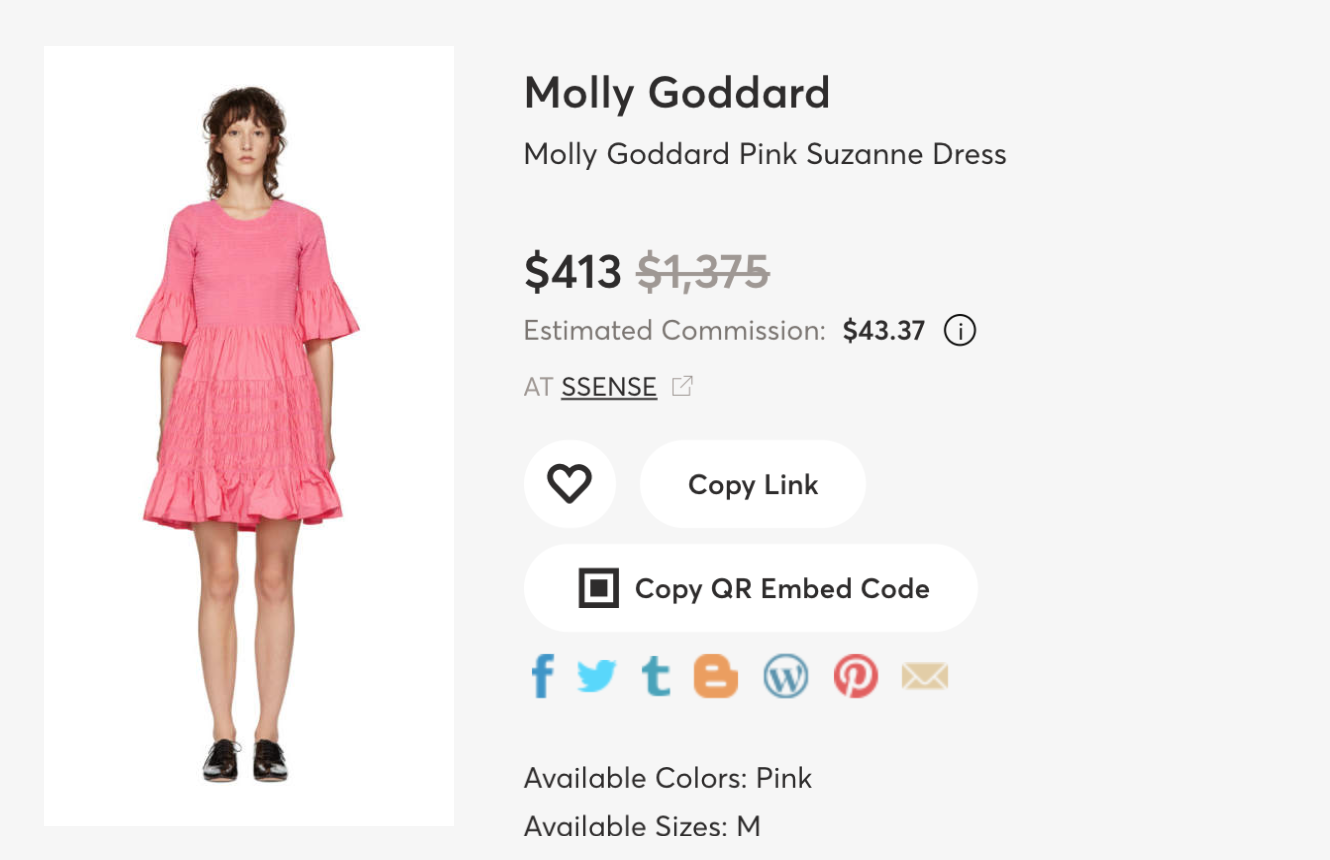Click the Available Colors: Pink text
Viewport: 1330px width, 860px height.
[x=668, y=778]
